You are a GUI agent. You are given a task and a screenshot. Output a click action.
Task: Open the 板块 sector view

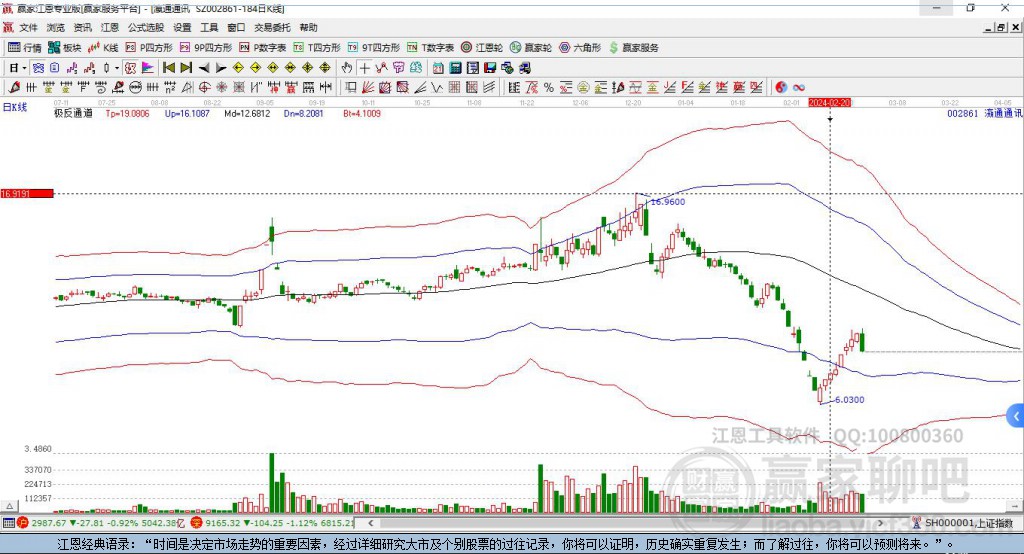pyautogui.click(x=64, y=48)
